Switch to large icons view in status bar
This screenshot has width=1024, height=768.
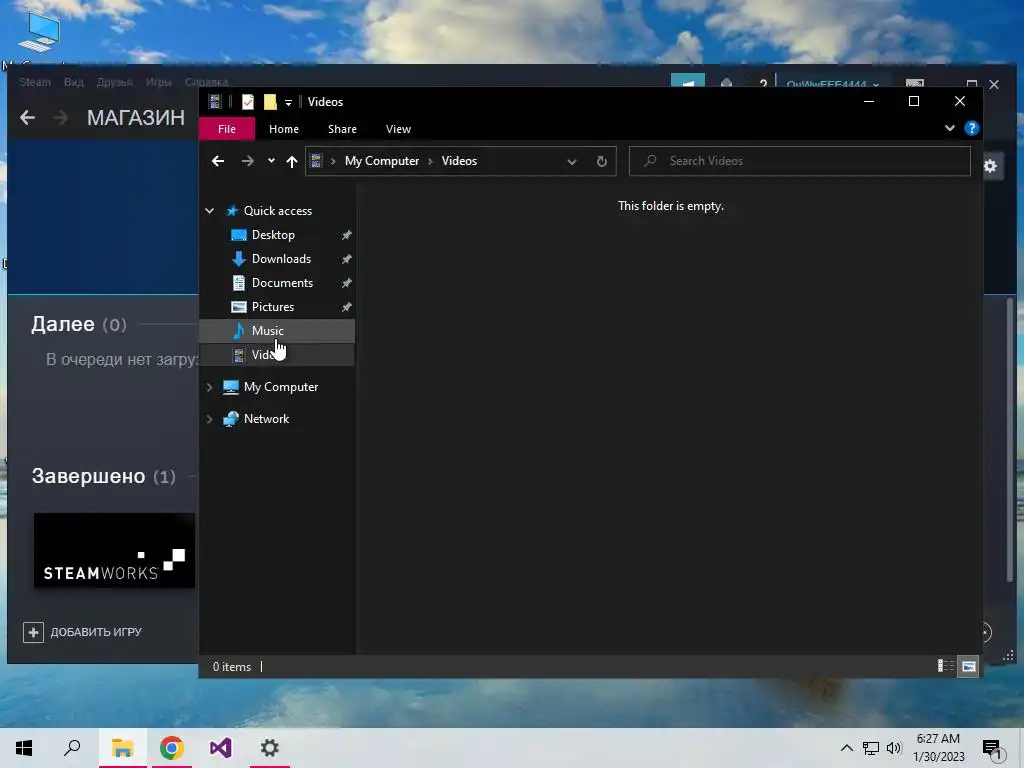click(x=968, y=666)
